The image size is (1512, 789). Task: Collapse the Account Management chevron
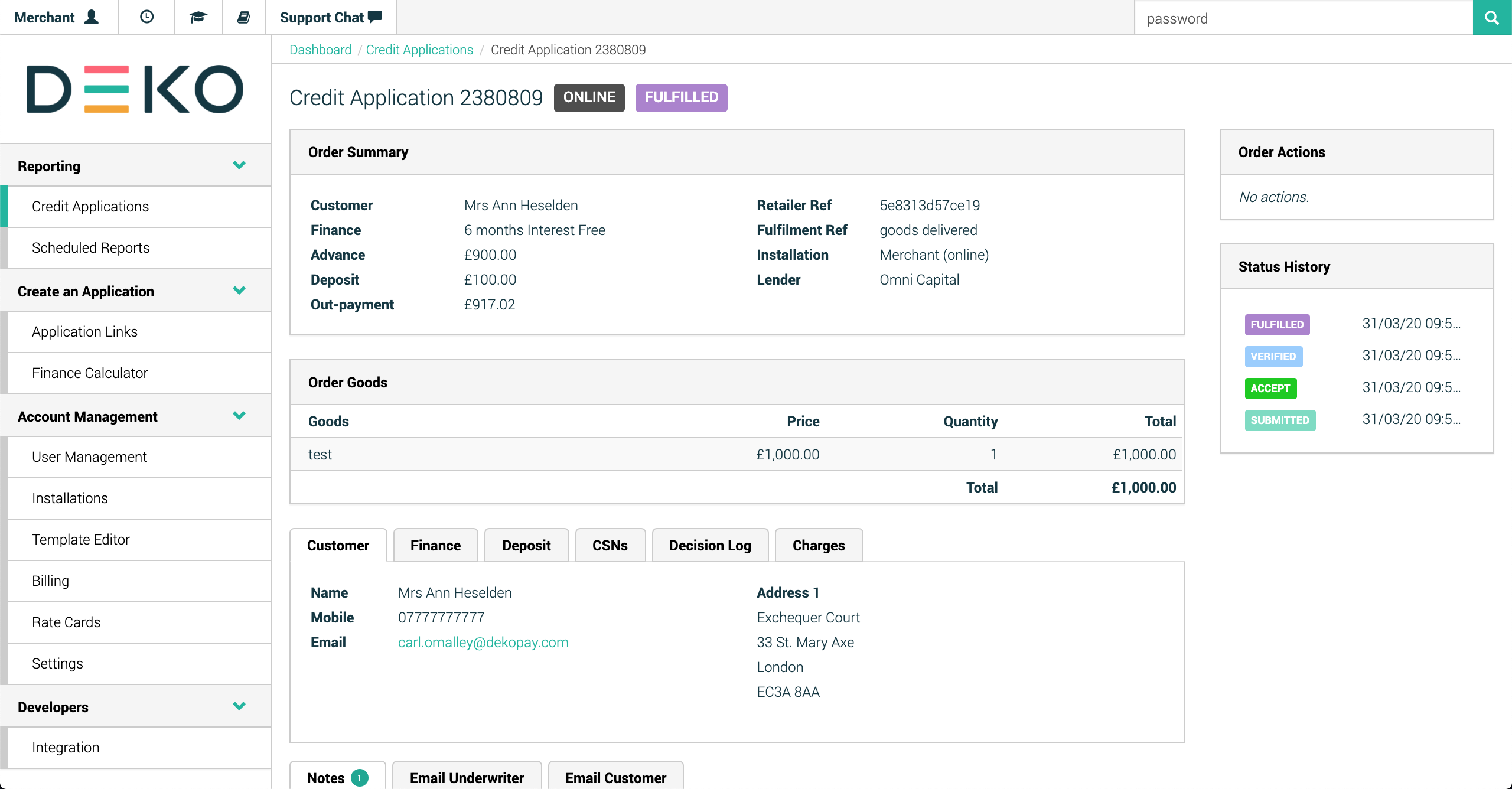pyautogui.click(x=239, y=416)
